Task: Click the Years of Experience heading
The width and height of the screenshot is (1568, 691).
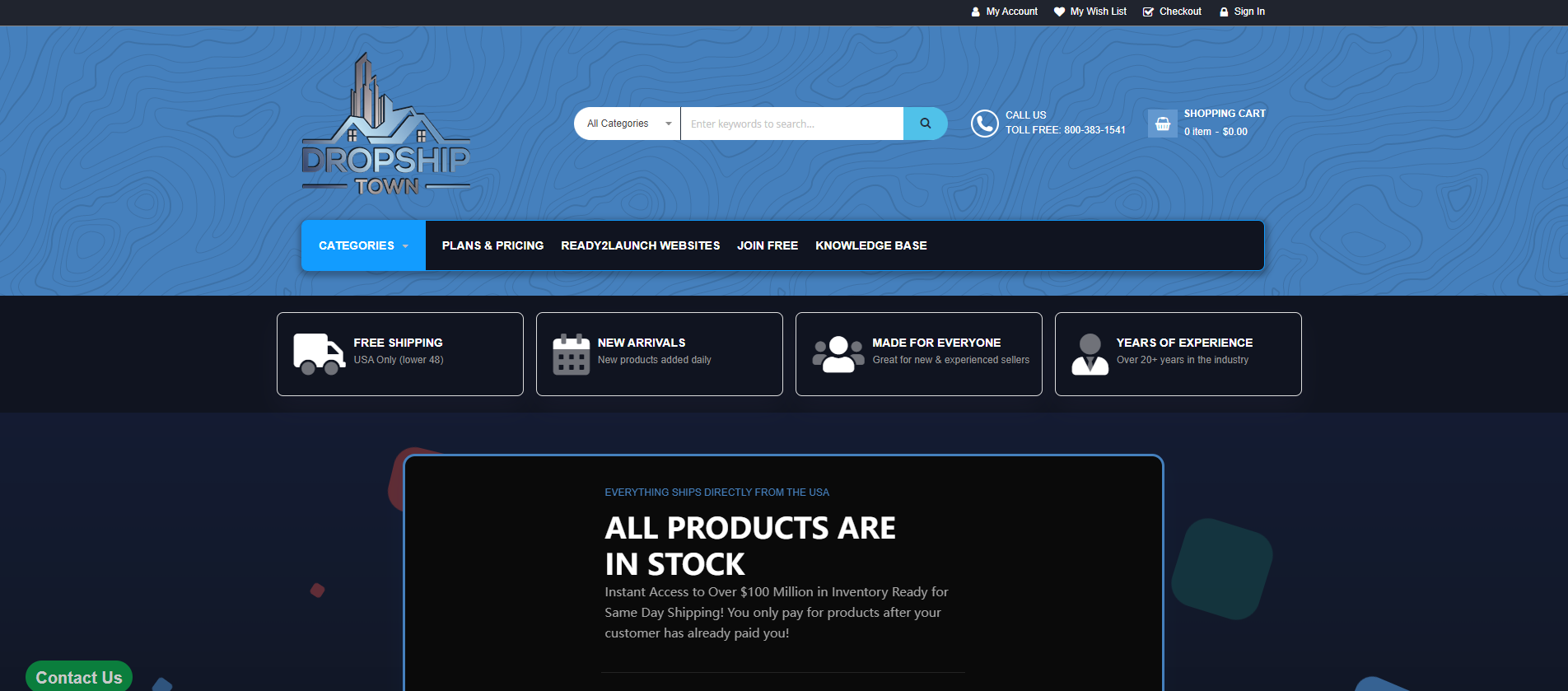Action: [1185, 343]
